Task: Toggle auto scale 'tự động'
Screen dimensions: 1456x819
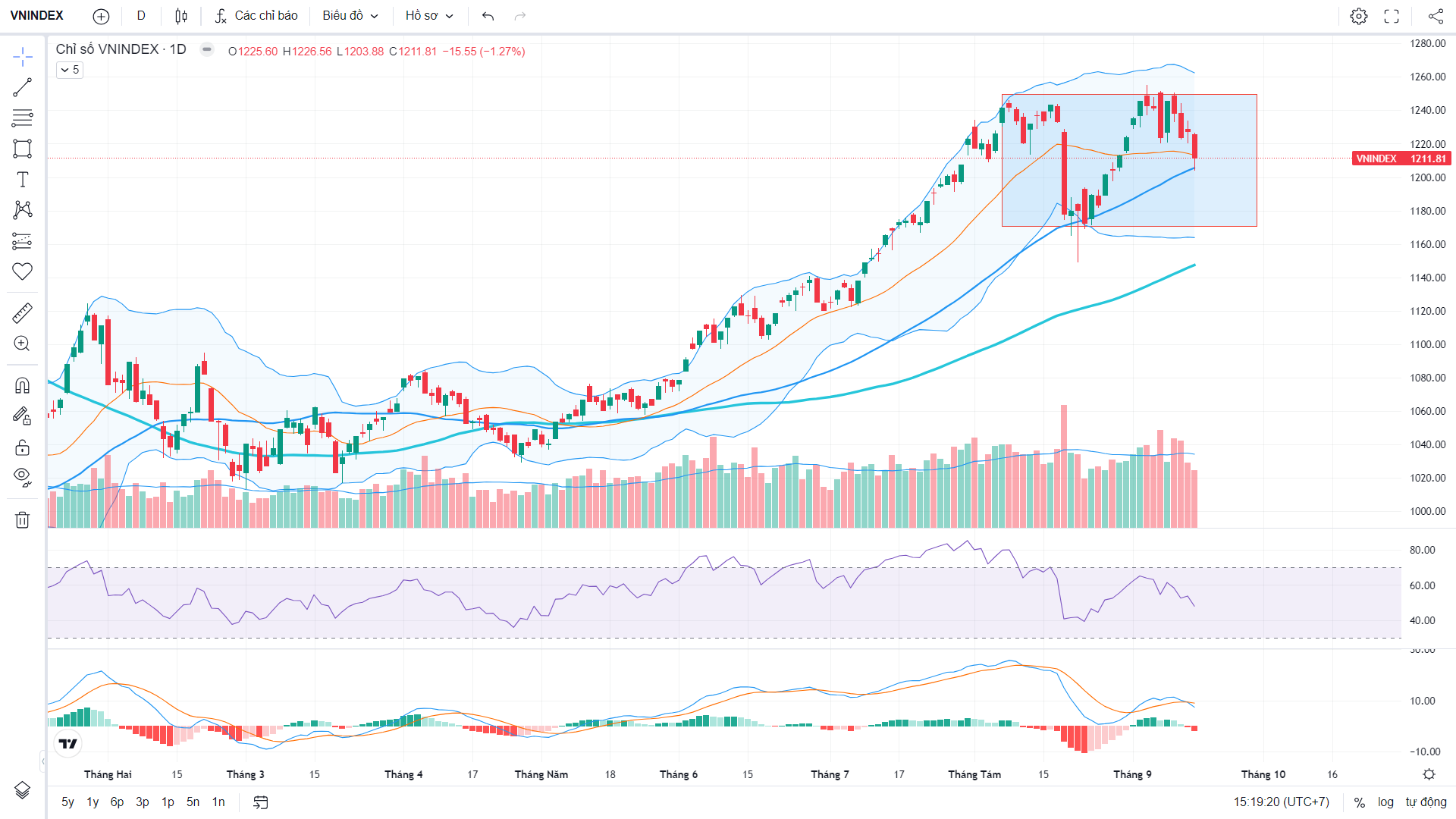Action: [1426, 802]
